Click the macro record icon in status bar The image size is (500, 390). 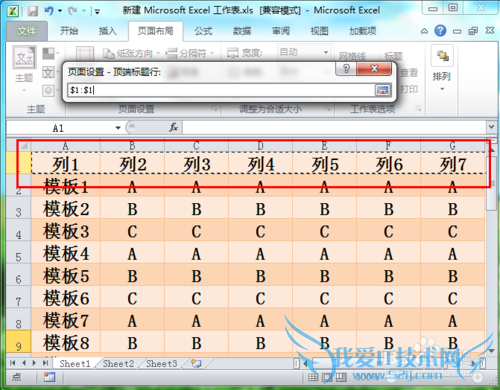pyautogui.click(x=50, y=377)
